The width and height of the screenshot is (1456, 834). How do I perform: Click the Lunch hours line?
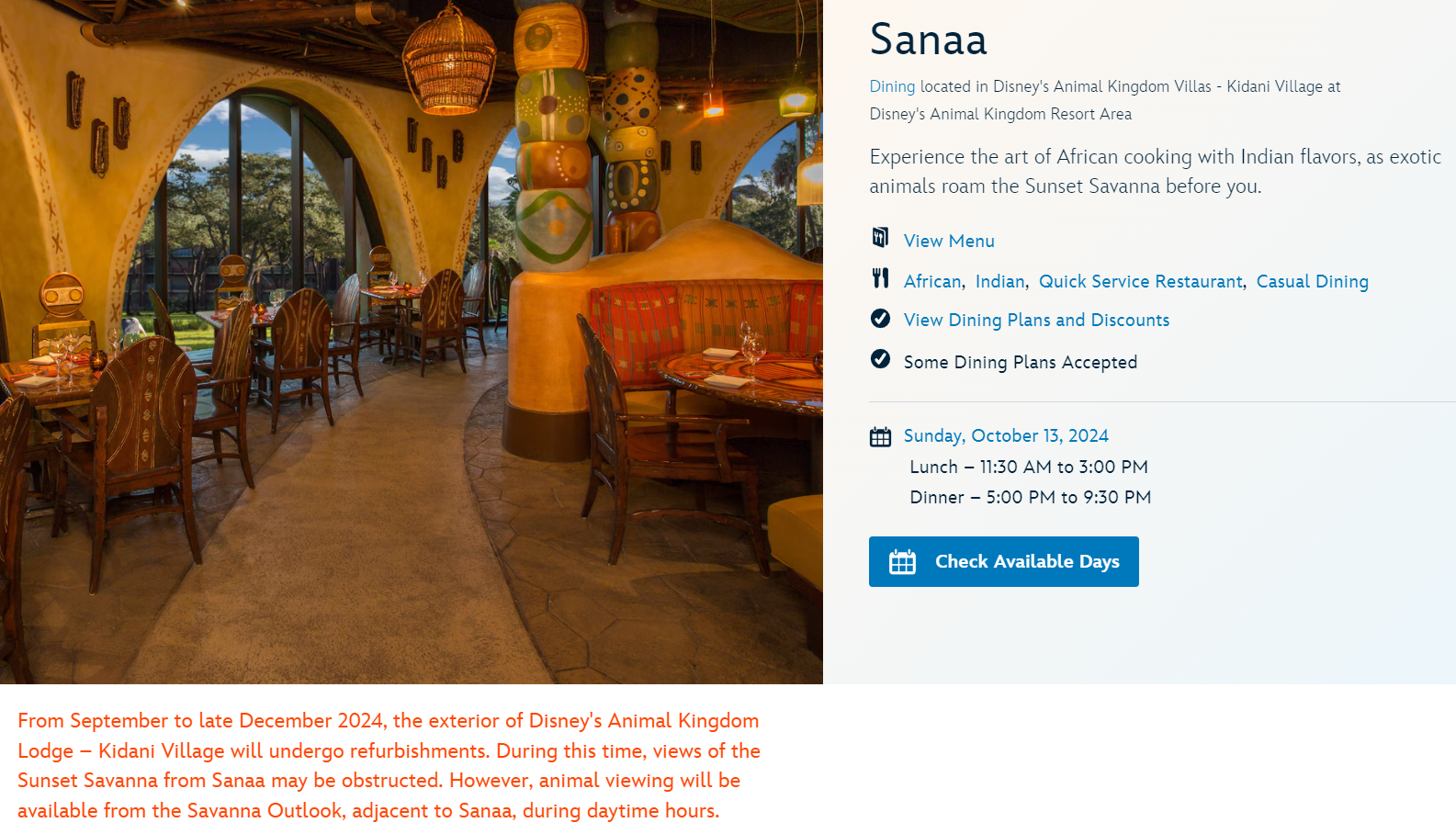click(1028, 468)
